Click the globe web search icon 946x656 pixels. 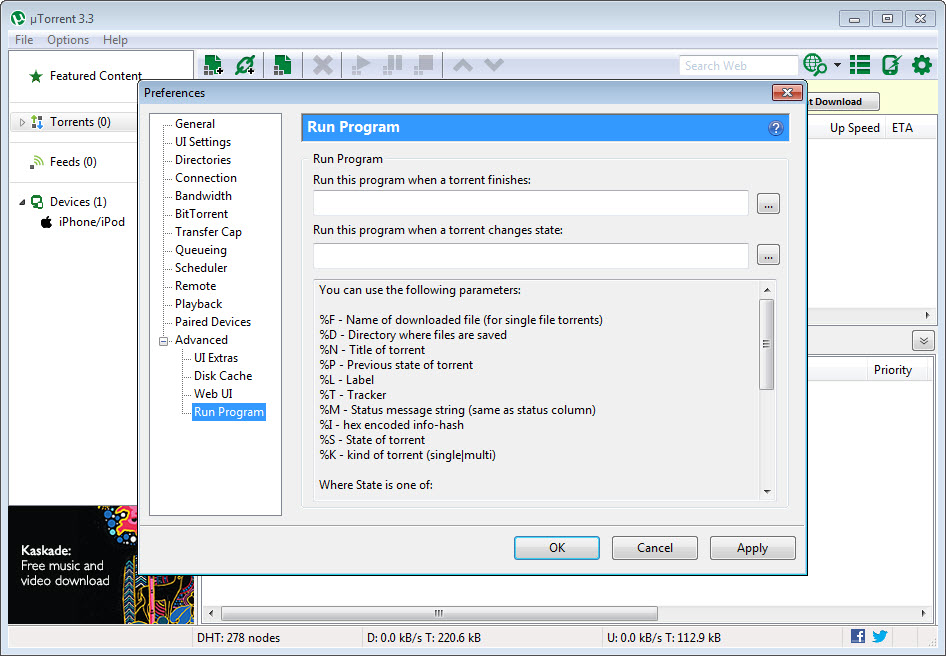coord(815,65)
